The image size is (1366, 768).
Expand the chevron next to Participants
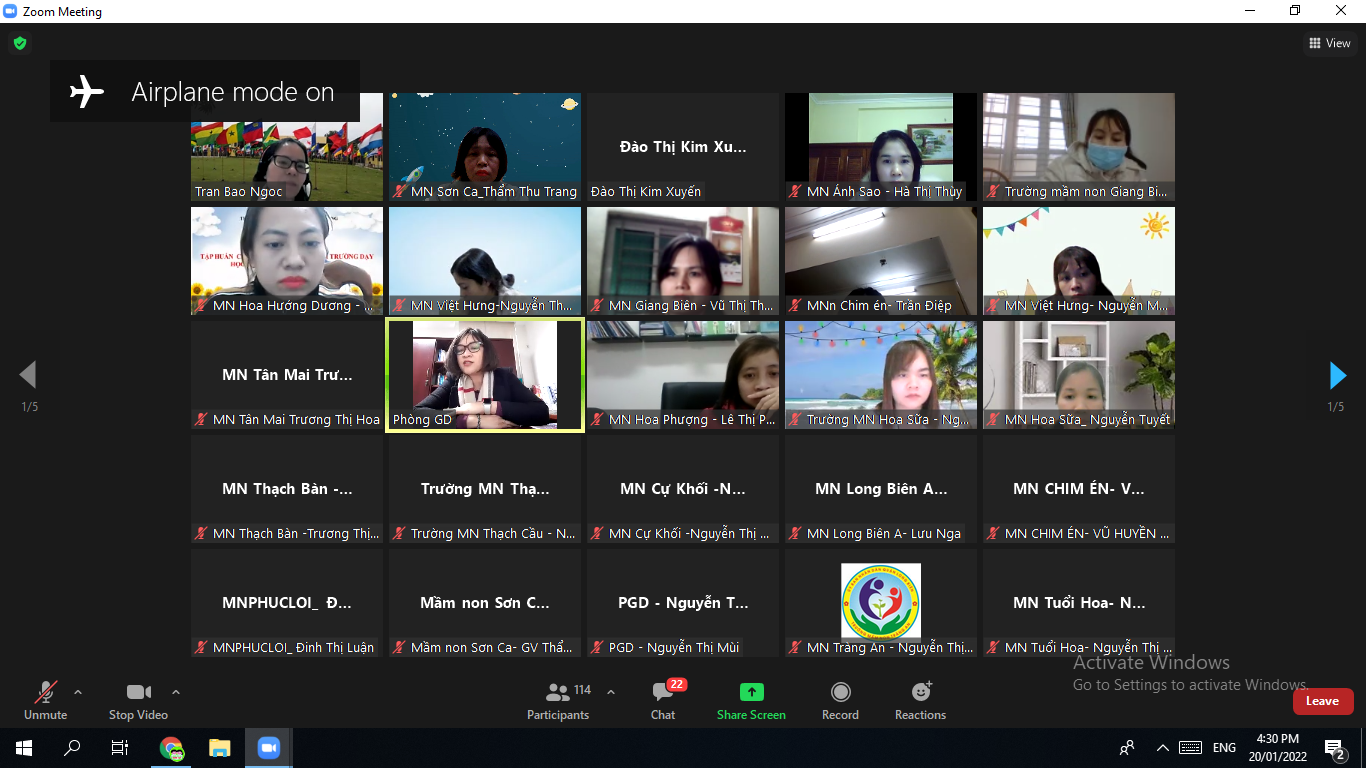(611, 692)
